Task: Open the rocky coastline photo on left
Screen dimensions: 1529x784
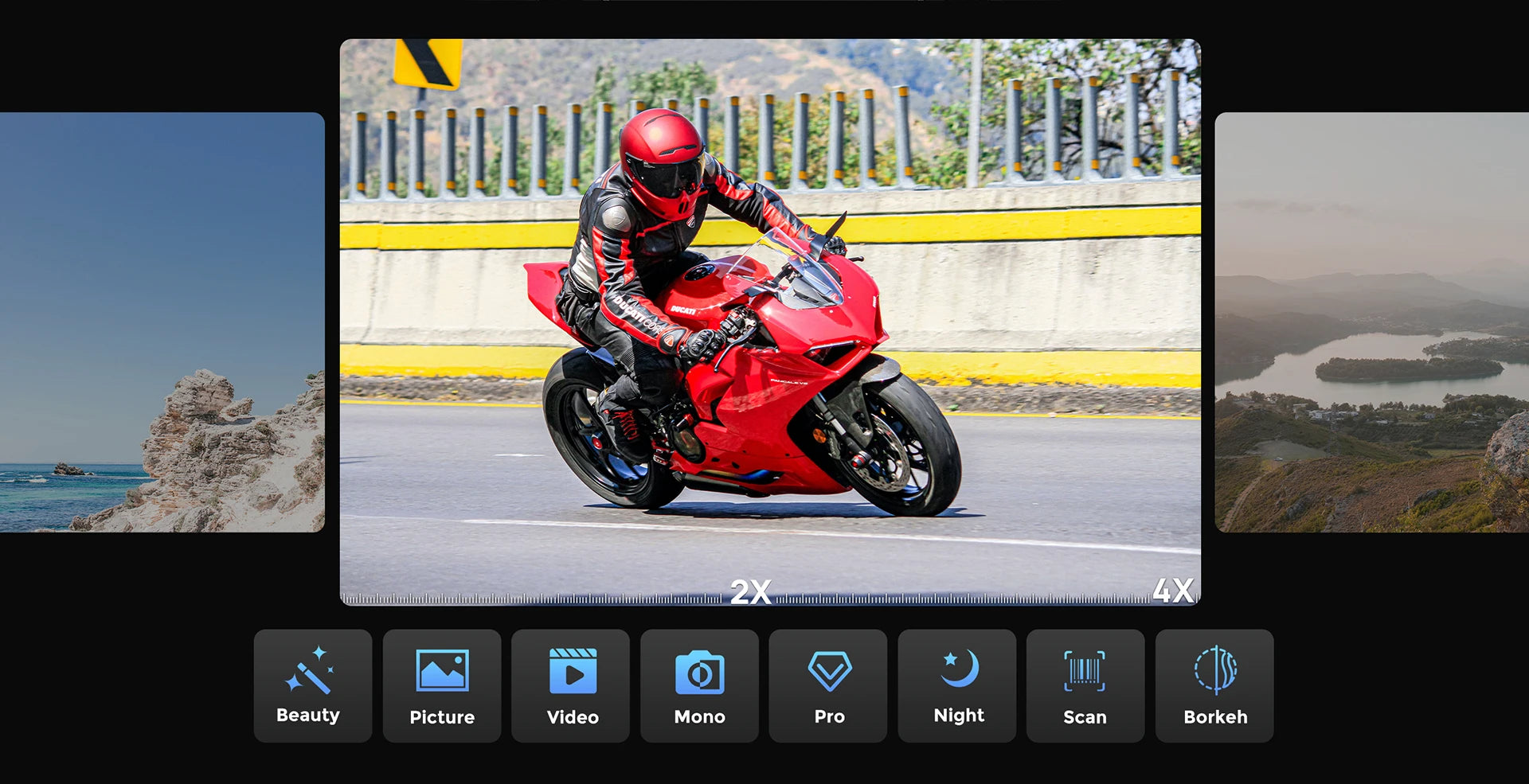Action: [162, 322]
